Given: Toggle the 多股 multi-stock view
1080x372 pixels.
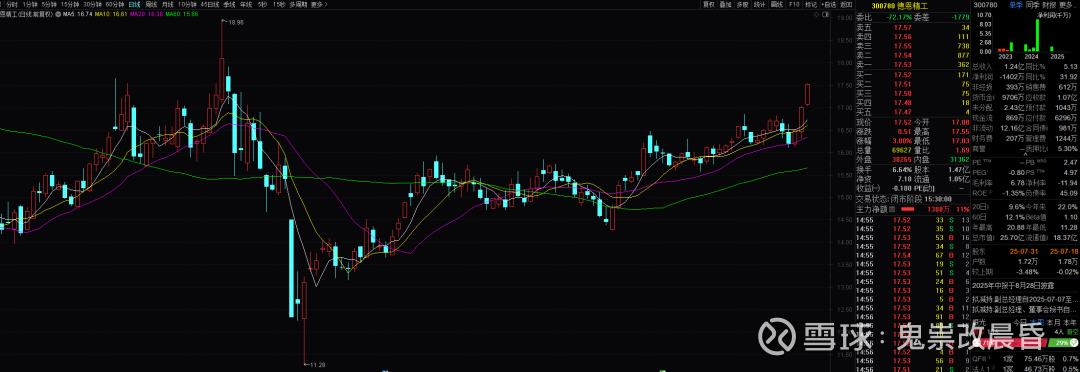Looking at the screenshot, I should click(x=742, y=4).
